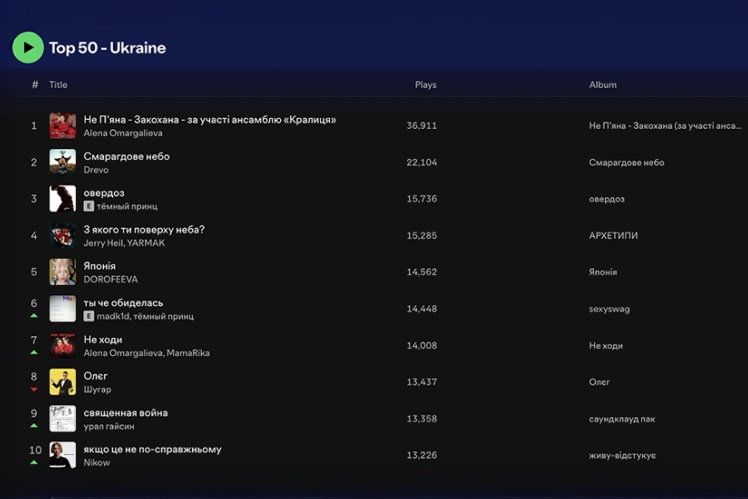Screen dimensions: 748x499
Task: Open truncated album Не П'яна - Закохана (за участі анса…
Action: pyautogui.click(x=665, y=126)
